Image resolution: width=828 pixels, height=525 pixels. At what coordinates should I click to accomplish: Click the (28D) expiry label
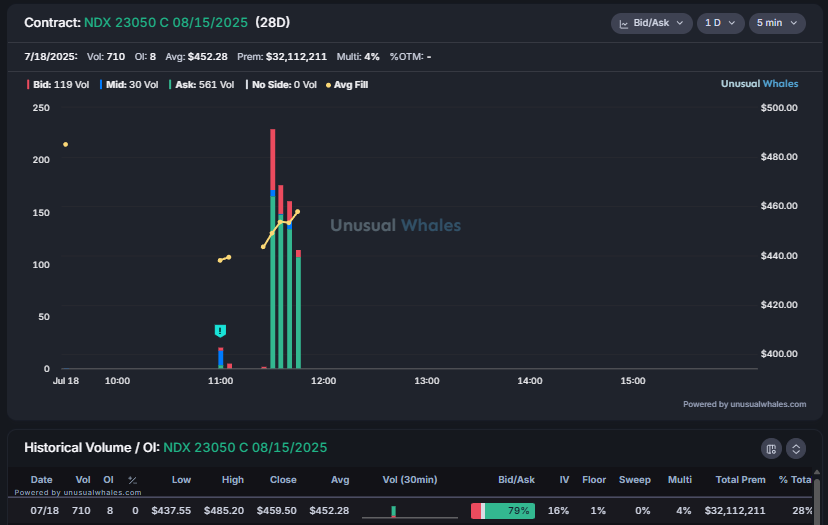(272, 23)
